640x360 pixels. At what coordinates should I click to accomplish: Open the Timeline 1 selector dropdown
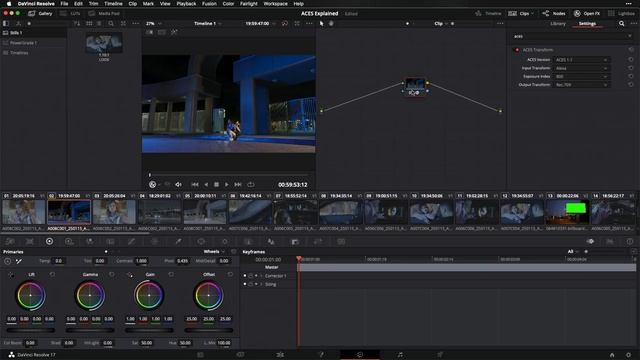[207, 24]
